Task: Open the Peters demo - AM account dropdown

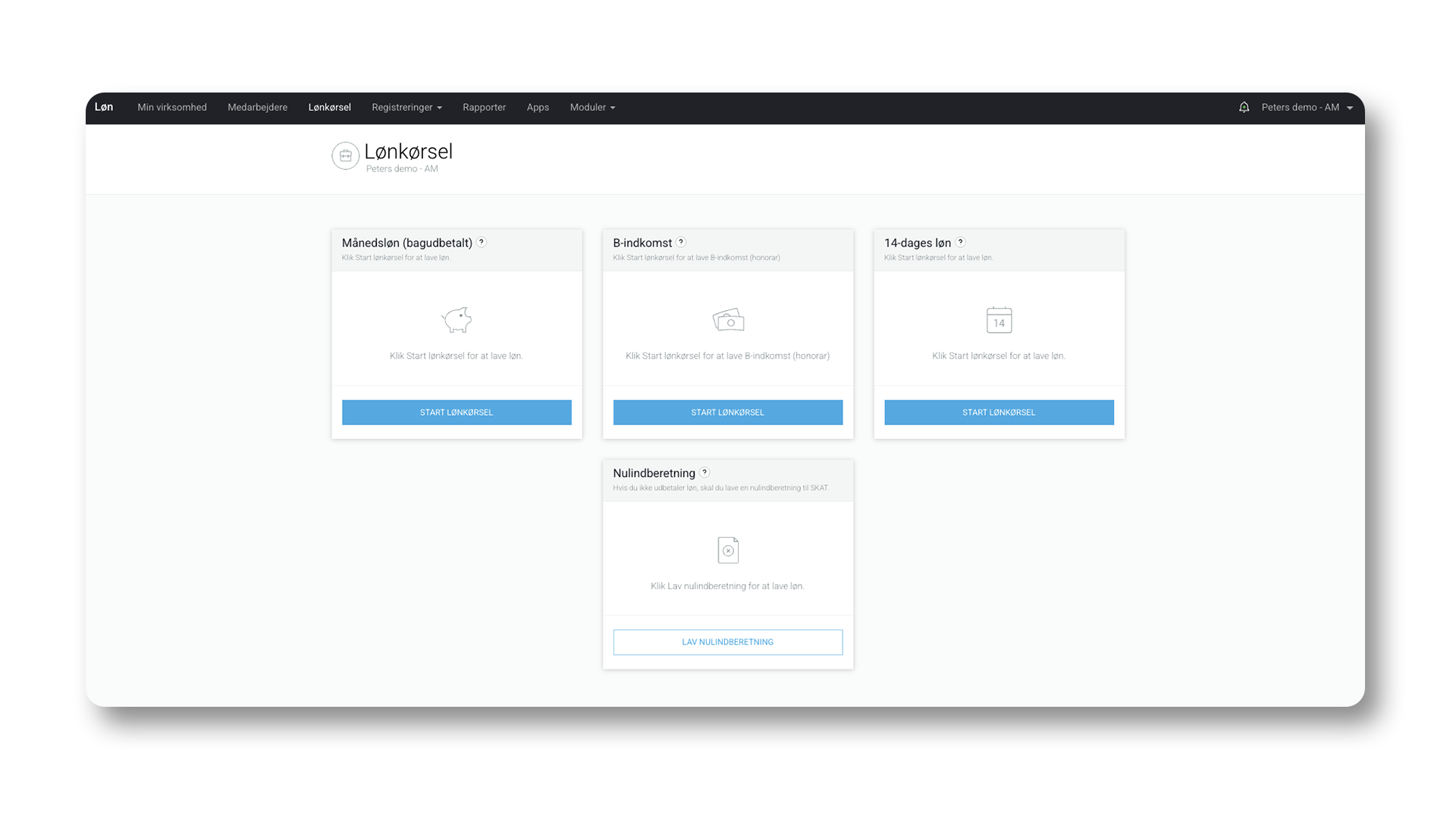Action: (x=1307, y=107)
